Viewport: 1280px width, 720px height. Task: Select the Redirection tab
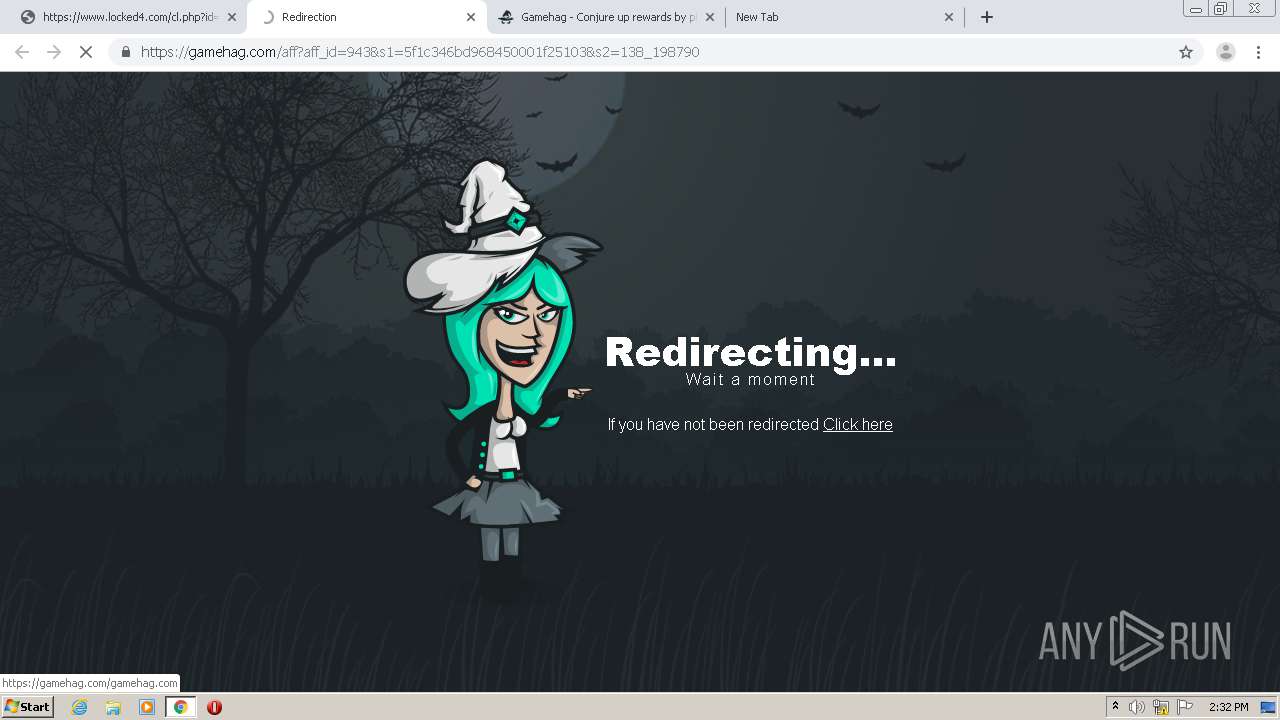(366, 17)
